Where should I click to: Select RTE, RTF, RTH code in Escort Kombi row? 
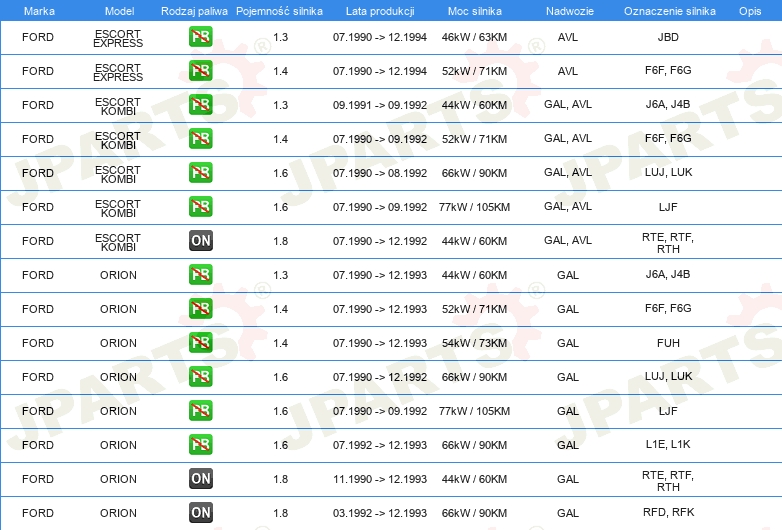pos(668,243)
